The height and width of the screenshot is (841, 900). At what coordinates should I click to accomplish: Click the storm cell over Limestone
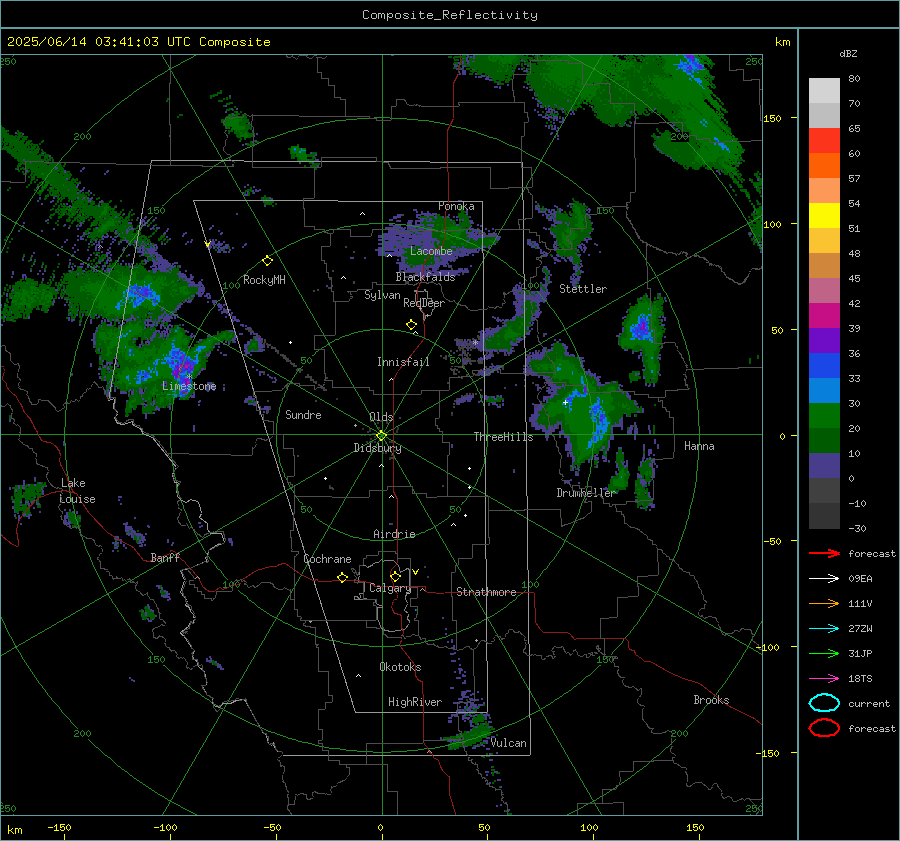click(x=180, y=365)
